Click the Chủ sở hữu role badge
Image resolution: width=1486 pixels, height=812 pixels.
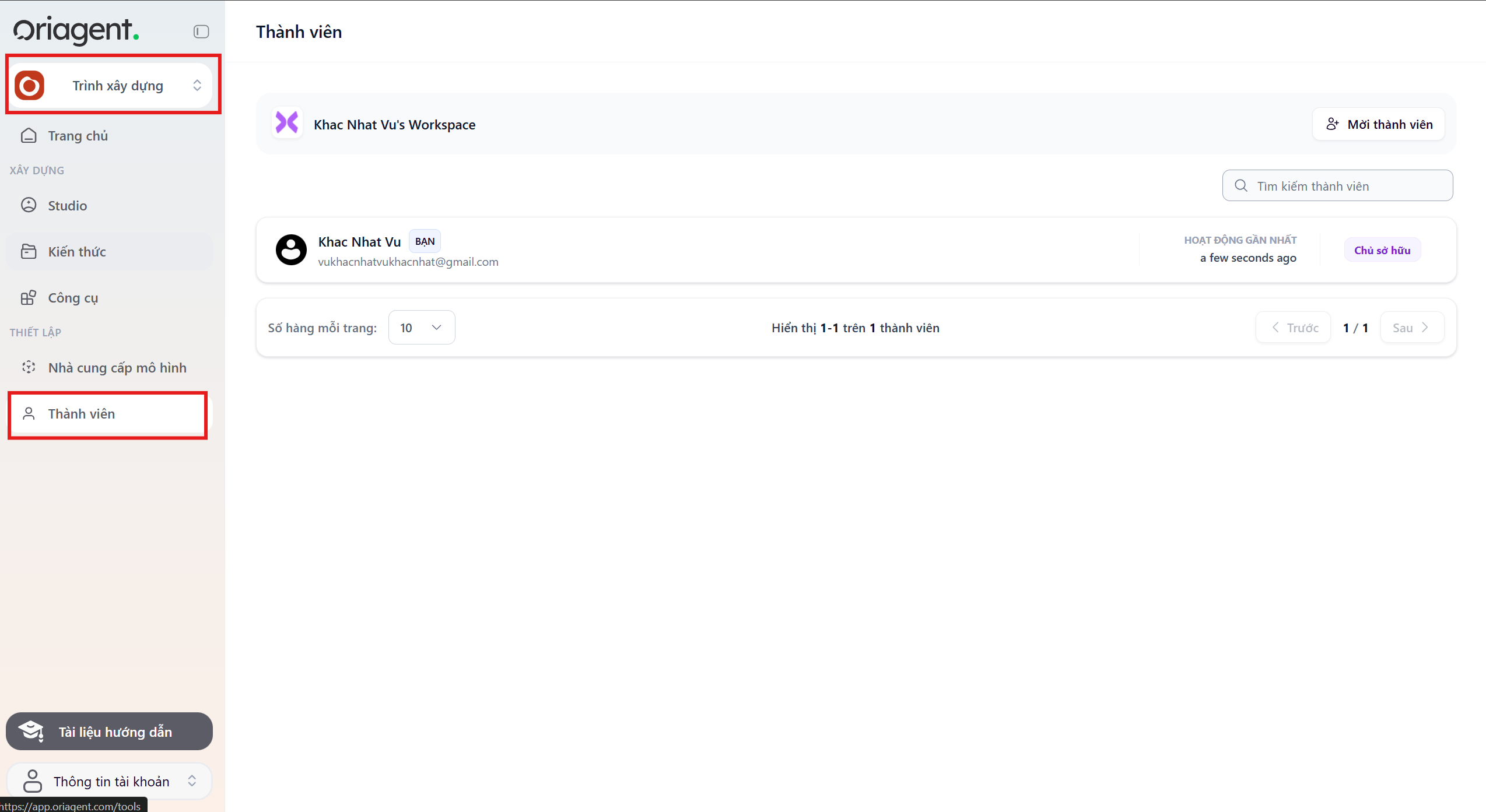pos(1382,250)
